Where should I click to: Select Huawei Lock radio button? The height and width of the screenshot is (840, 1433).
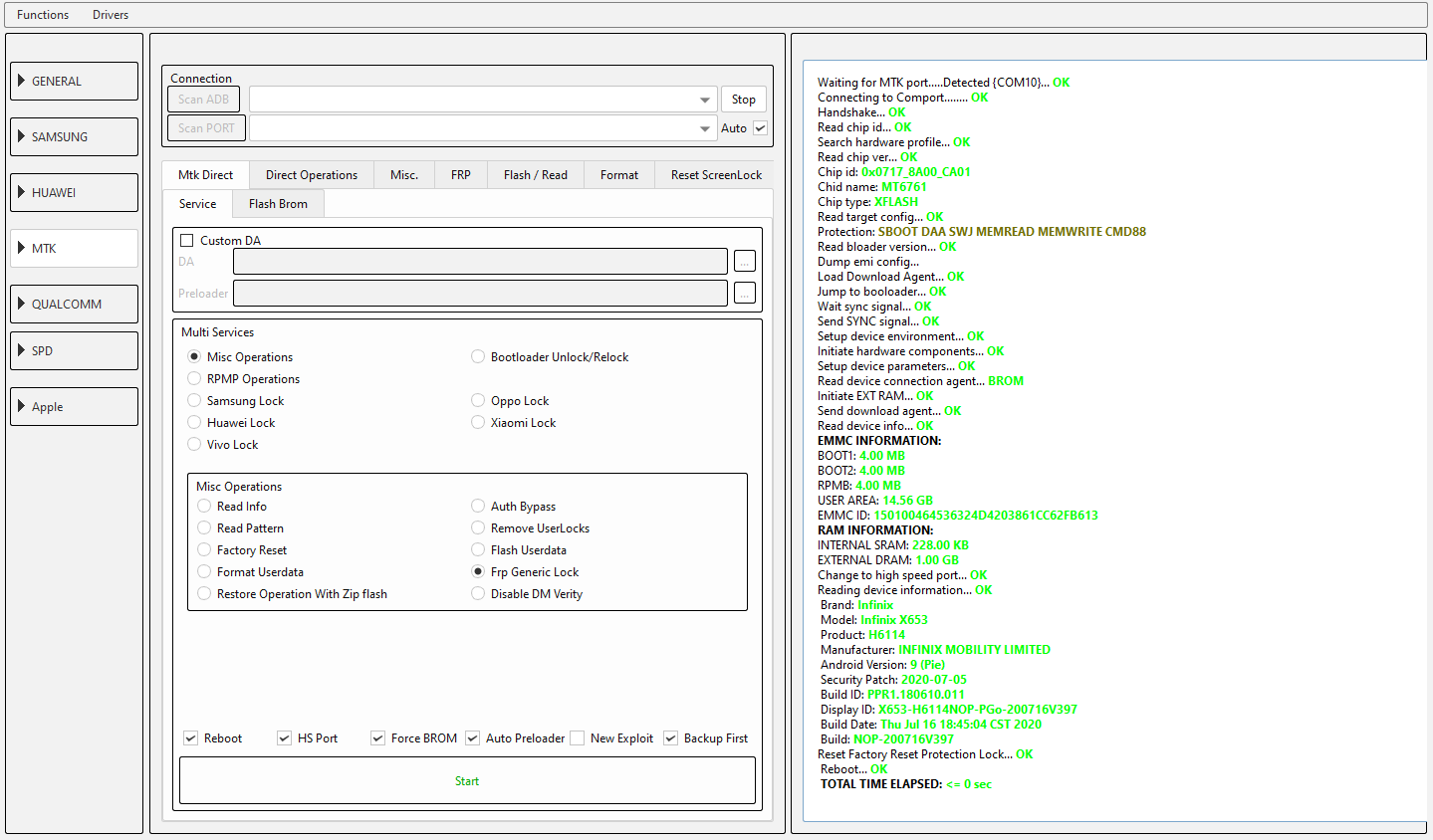tap(194, 423)
